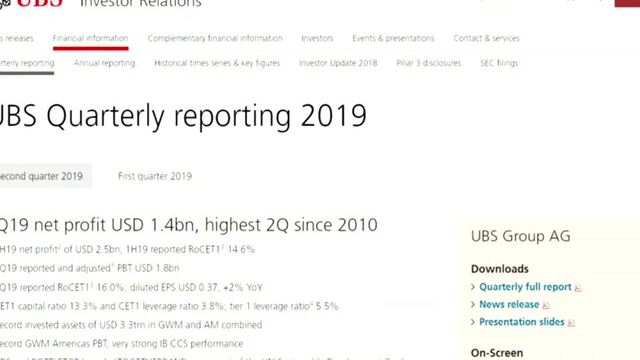Click the diluted EPS USD 0.37 line
The image size is (640, 360).
[x=131, y=287]
